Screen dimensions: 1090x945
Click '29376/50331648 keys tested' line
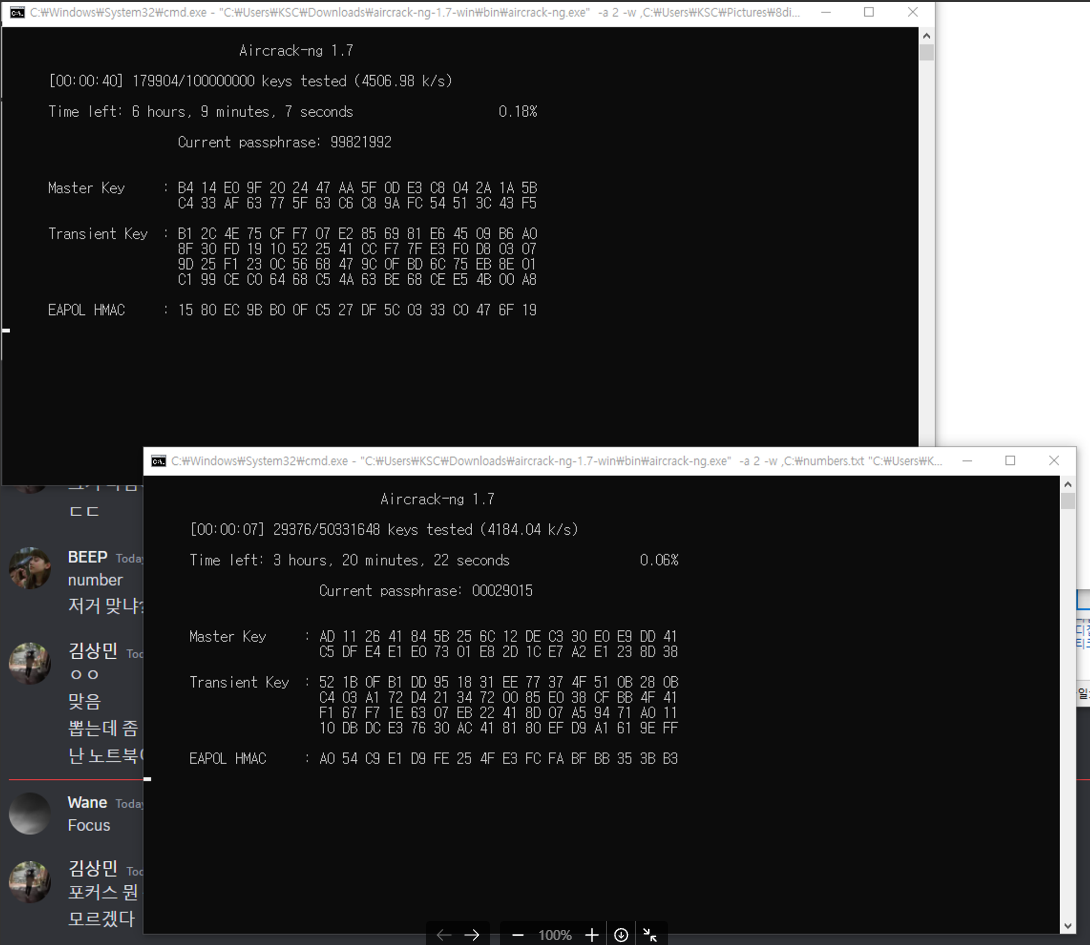384,530
